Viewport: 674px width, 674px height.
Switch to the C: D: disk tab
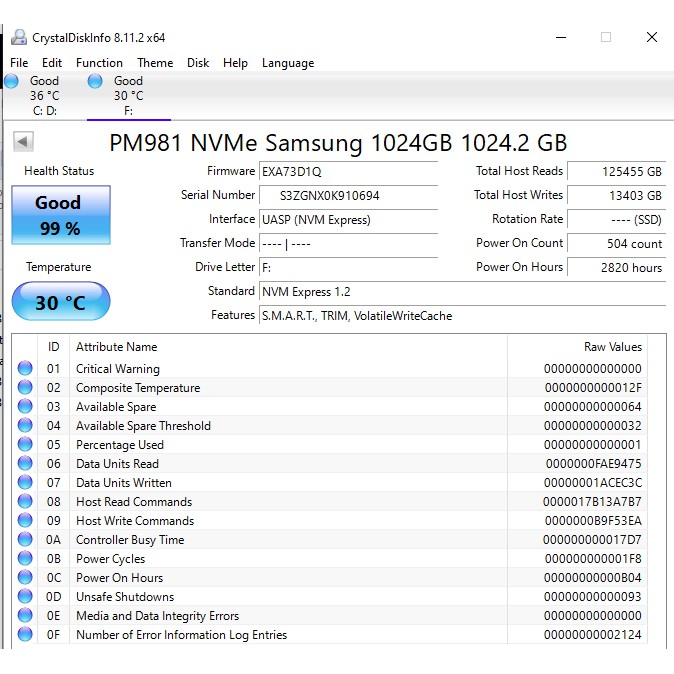point(44,95)
